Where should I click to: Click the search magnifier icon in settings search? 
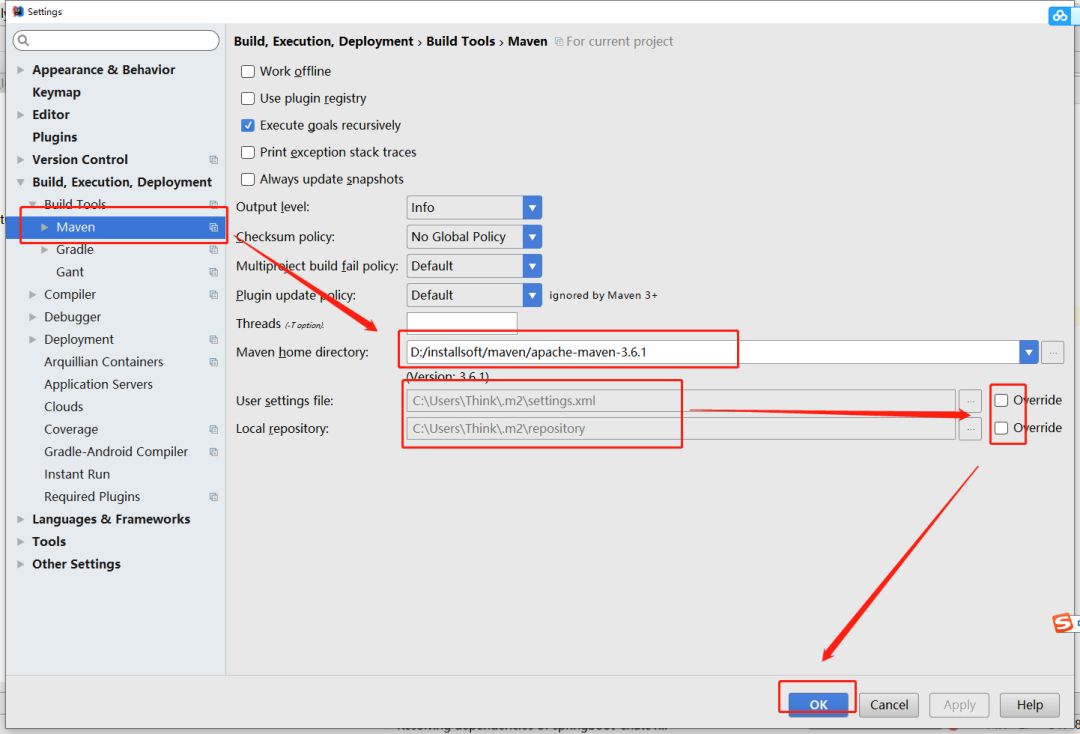pyautogui.click(x=23, y=41)
